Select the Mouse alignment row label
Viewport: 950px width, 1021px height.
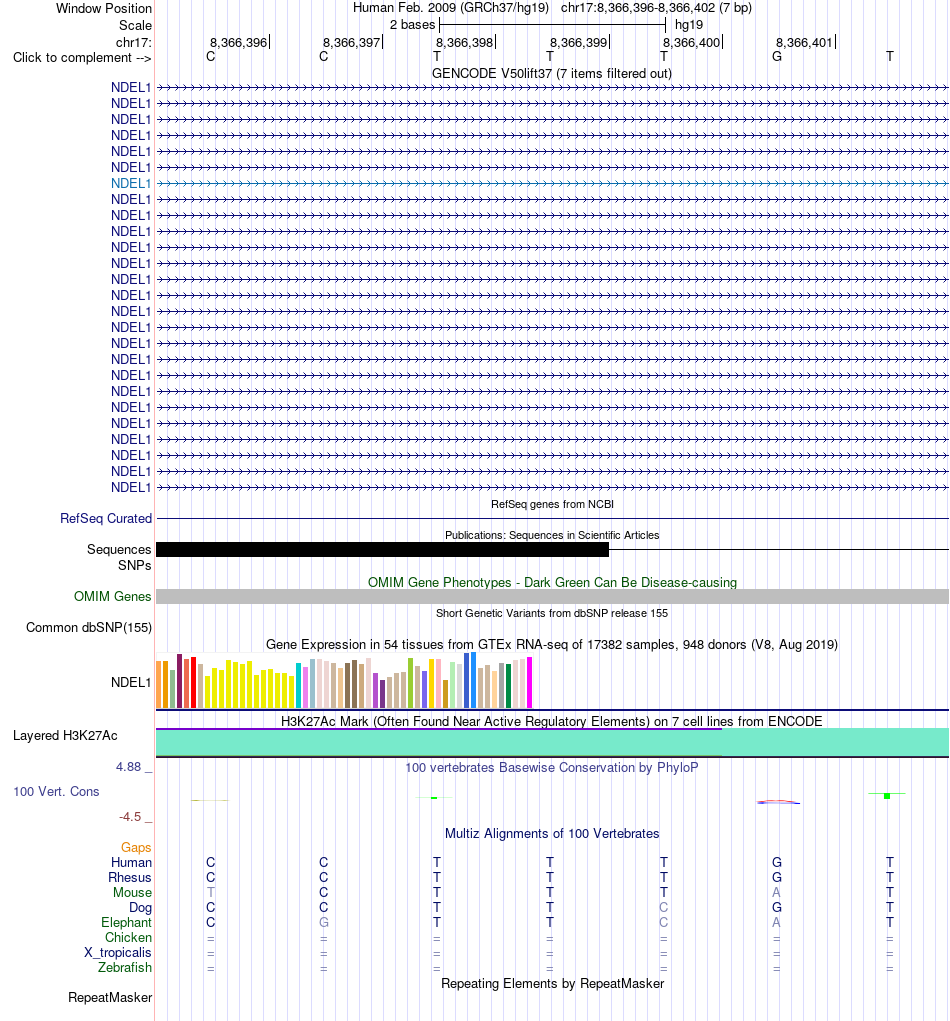tap(132, 892)
